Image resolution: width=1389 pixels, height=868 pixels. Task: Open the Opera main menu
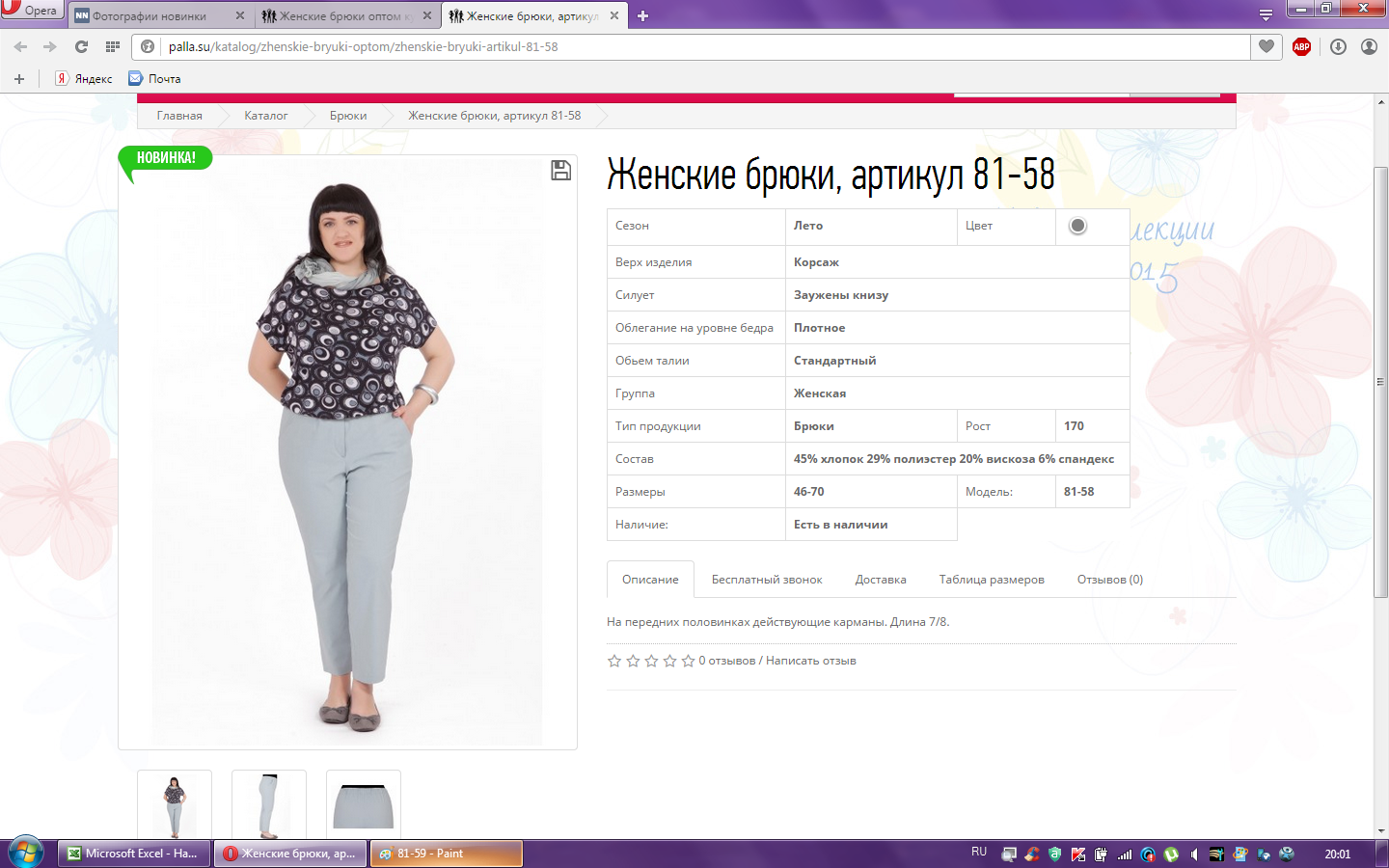32,10
